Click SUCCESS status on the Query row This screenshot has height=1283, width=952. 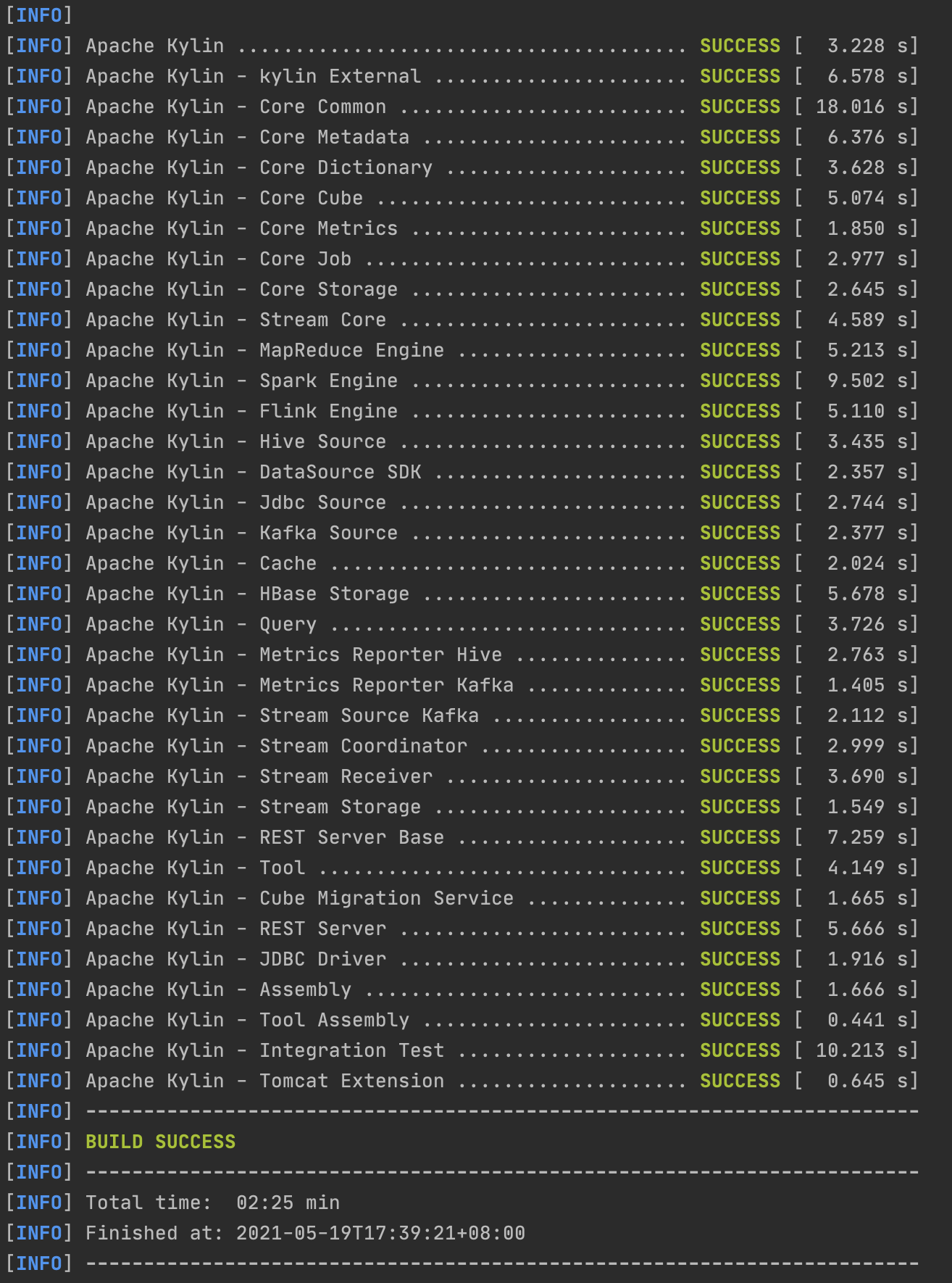[x=740, y=624]
